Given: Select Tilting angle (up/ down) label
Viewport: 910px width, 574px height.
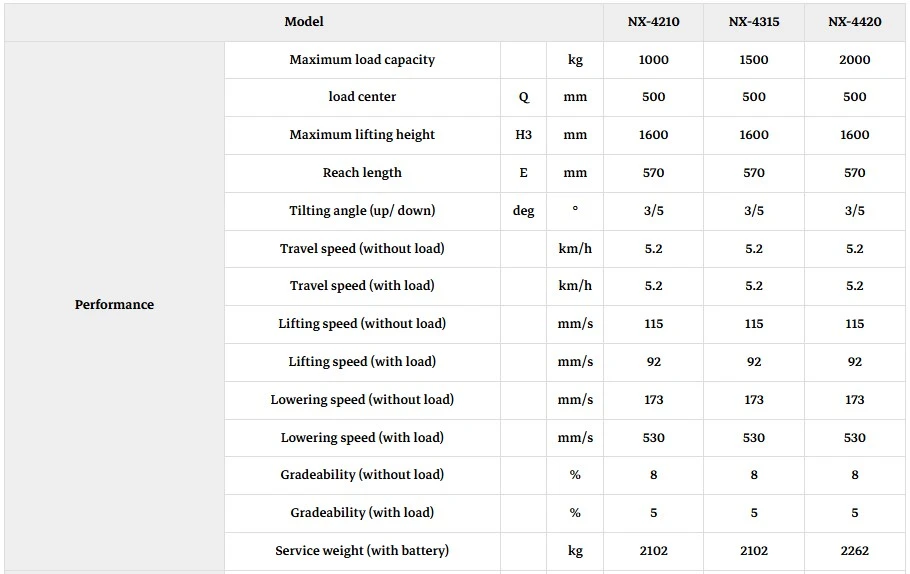Looking at the screenshot, I should (362, 211).
